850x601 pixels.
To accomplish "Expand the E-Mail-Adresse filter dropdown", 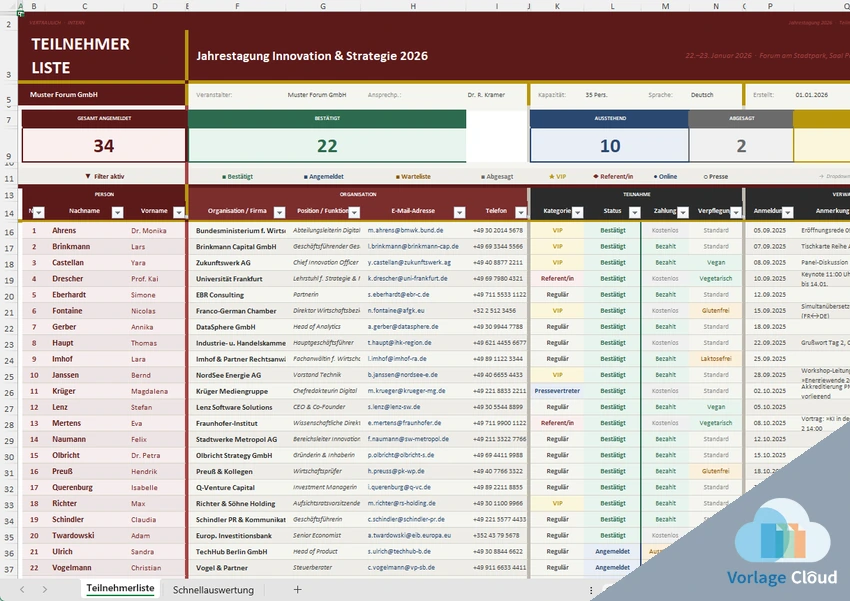I will click(x=459, y=212).
